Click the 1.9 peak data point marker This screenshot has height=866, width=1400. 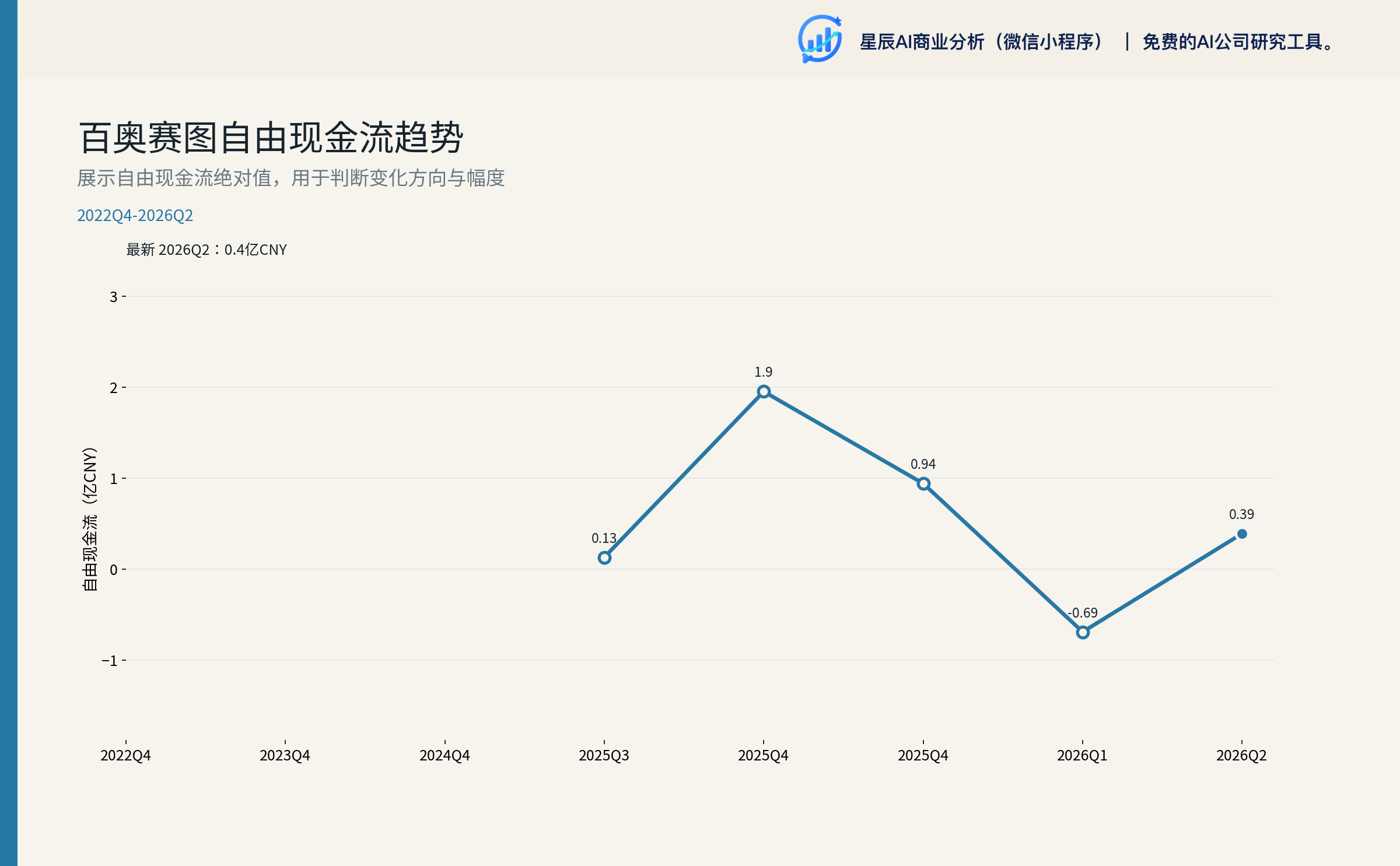(764, 392)
